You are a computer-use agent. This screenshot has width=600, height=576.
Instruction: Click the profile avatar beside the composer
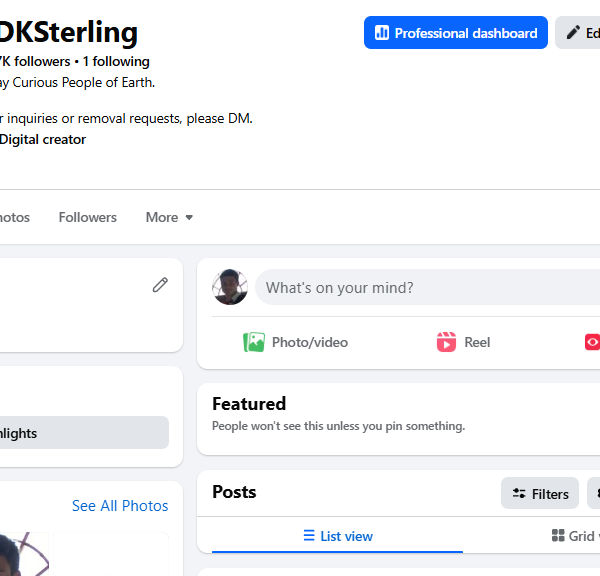coord(230,287)
